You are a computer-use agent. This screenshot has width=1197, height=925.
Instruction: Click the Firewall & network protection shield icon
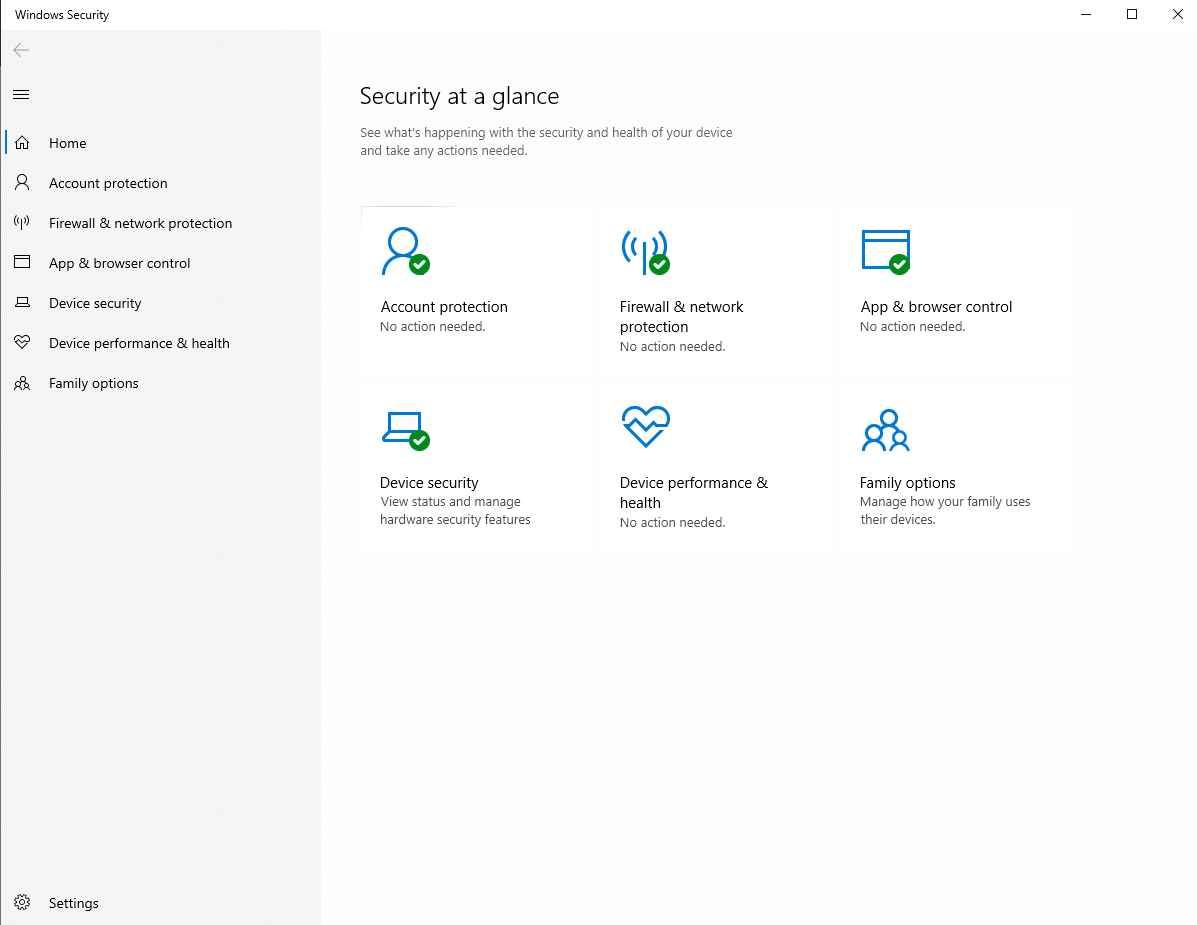click(22, 222)
